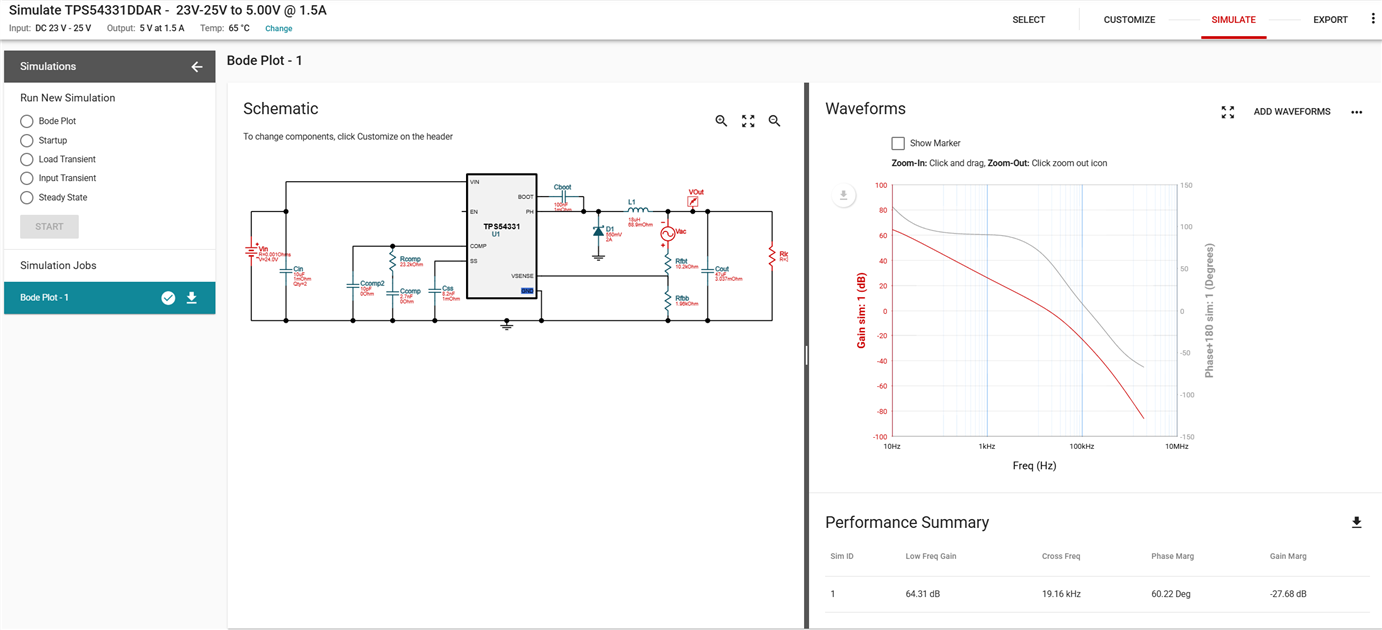Click the Sim ID column header
Screen dimensions: 1382x630
tap(842, 556)
